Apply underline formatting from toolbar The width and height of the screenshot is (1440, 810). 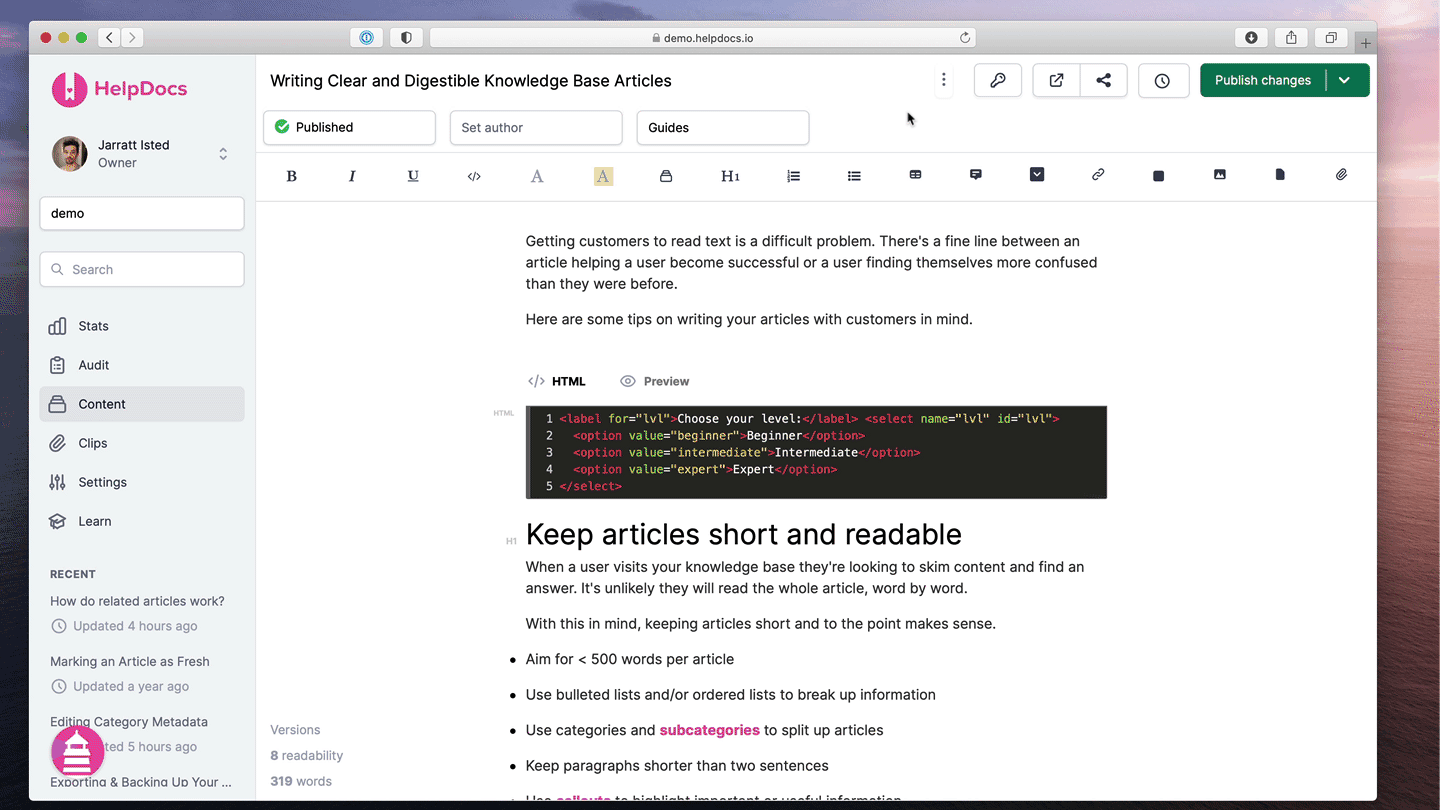[413, 176]
